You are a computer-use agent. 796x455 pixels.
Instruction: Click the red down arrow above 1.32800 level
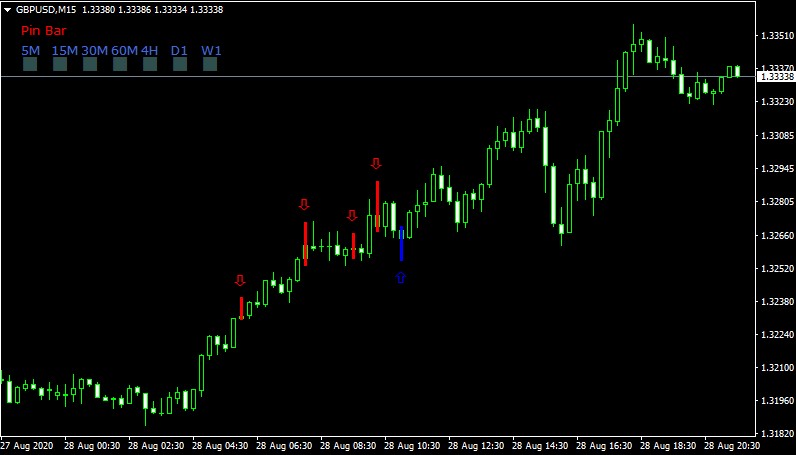[304, 204]
